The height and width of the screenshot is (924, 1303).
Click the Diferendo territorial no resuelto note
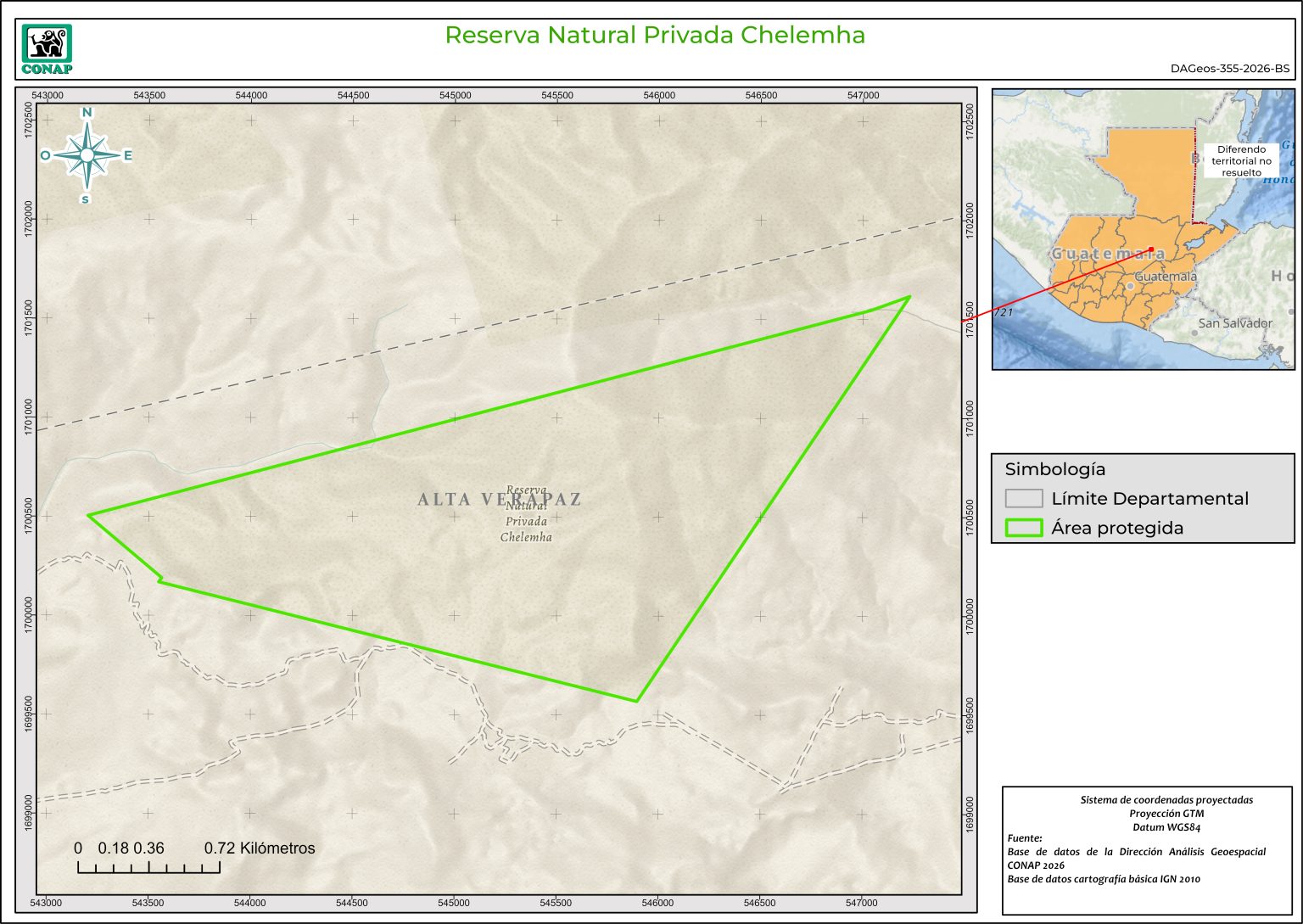click(x=1241, y=160)
